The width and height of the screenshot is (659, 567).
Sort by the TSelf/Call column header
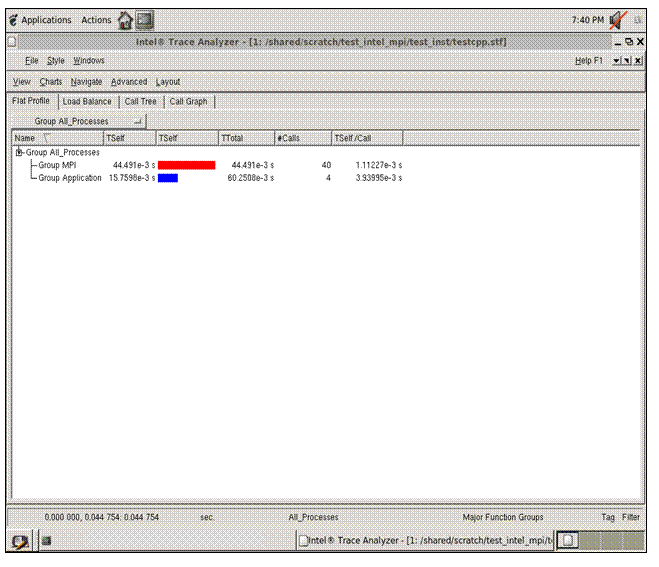367,138
